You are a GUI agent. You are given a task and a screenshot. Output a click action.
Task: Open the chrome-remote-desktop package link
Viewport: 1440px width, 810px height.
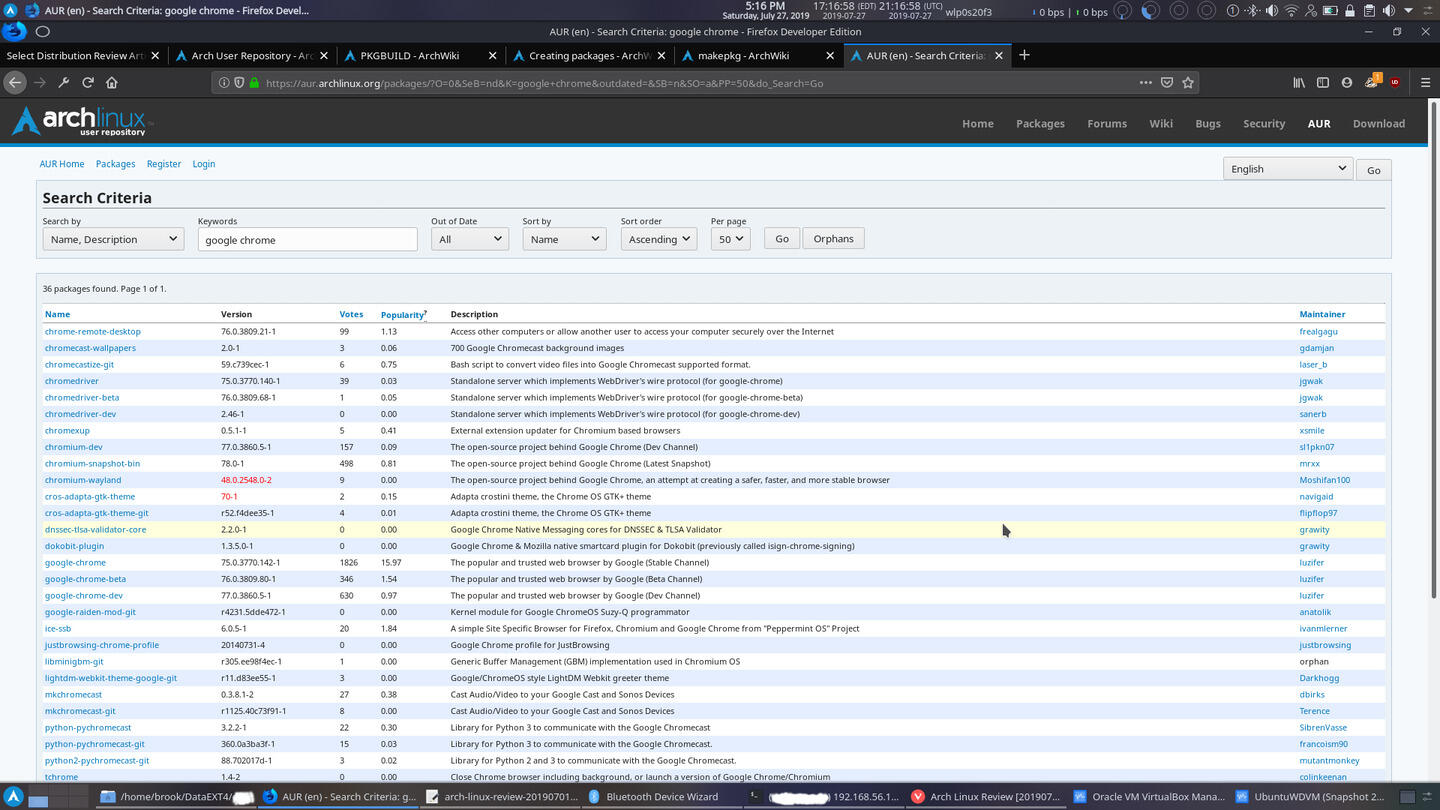pos(93,331)
